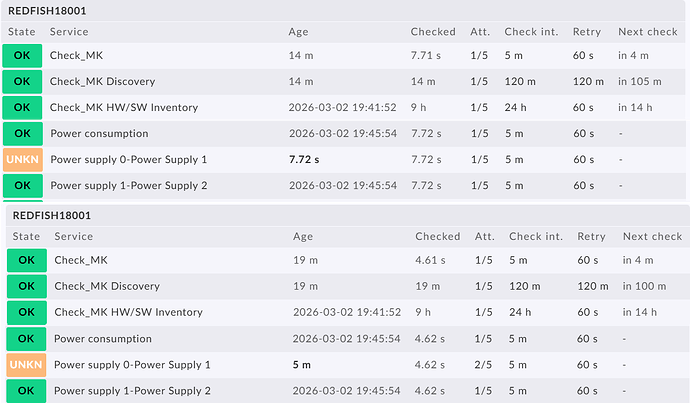Select the lower REDFISH18001 host title

(53, 215)
